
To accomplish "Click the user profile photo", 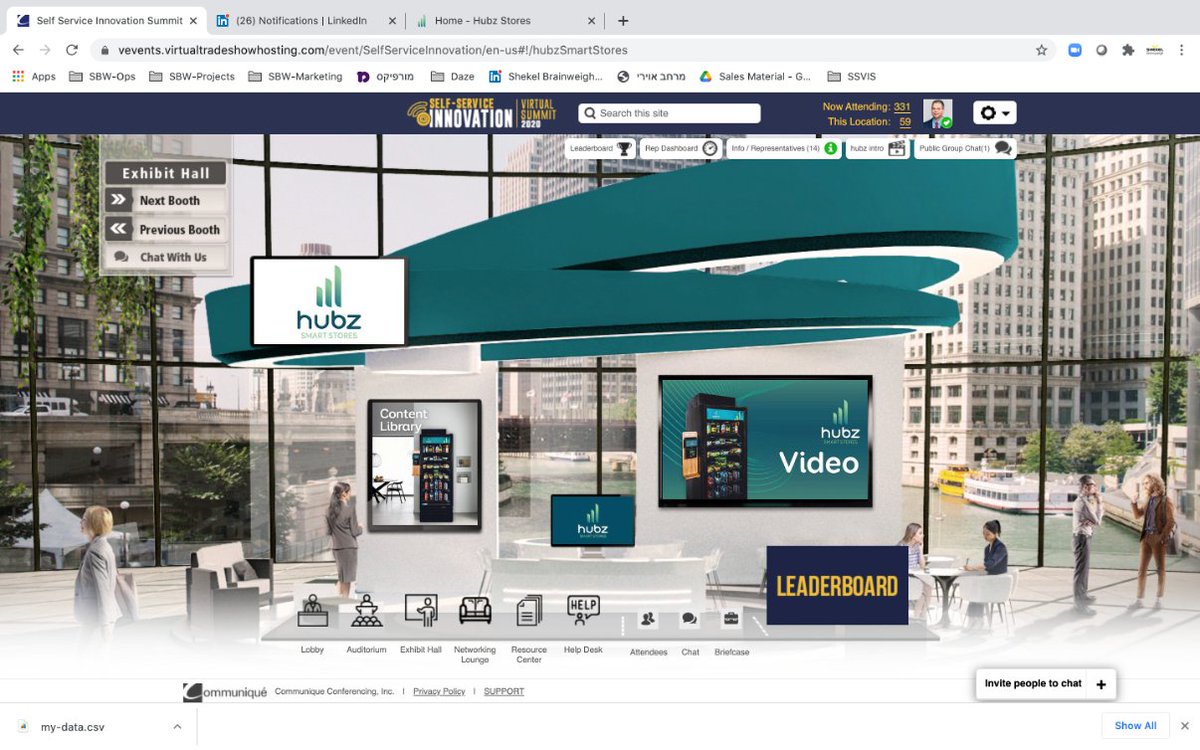I will tap(937, 114).
